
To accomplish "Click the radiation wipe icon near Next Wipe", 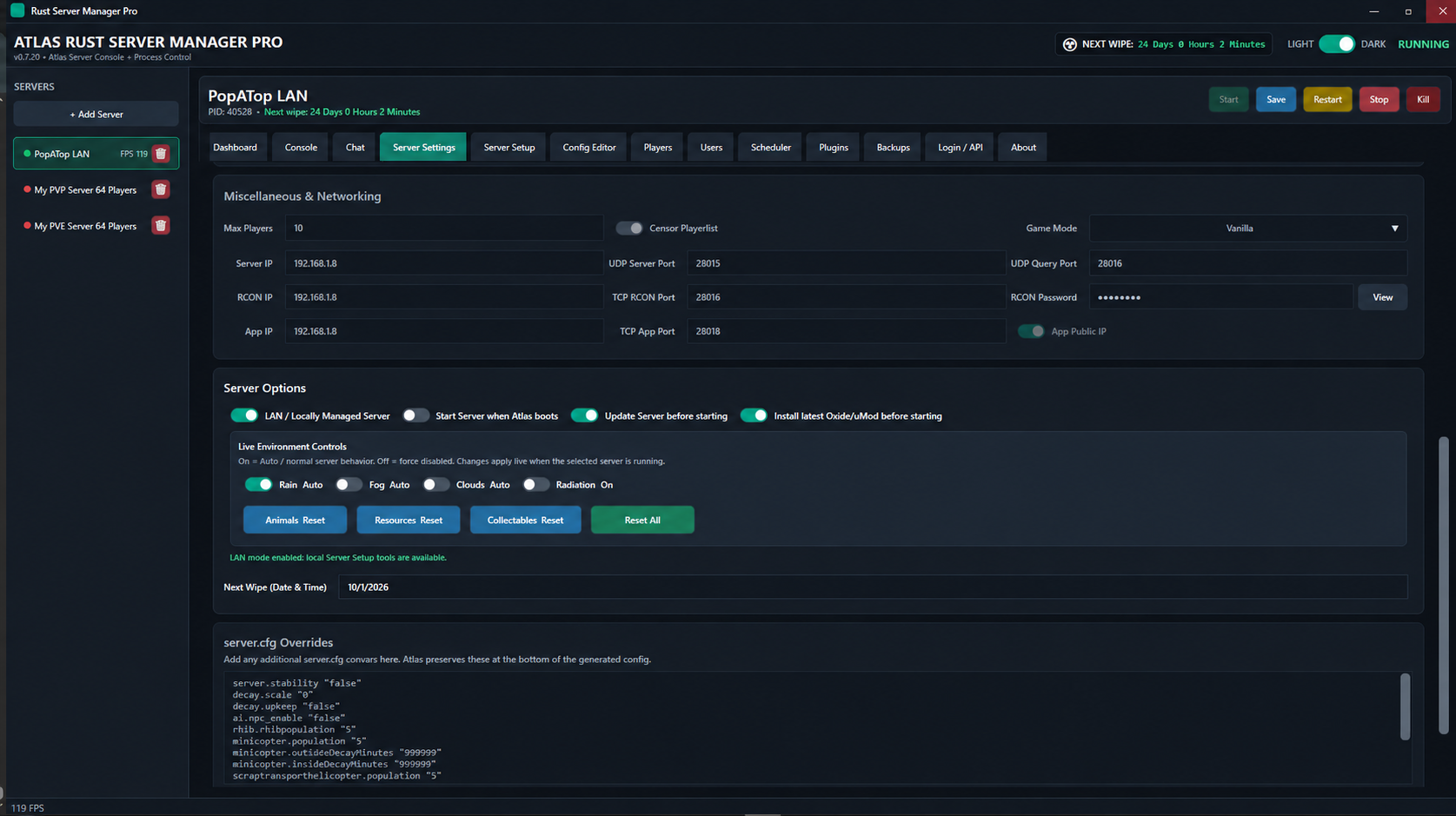I will pyautogui.click(x=1070, y=44).
